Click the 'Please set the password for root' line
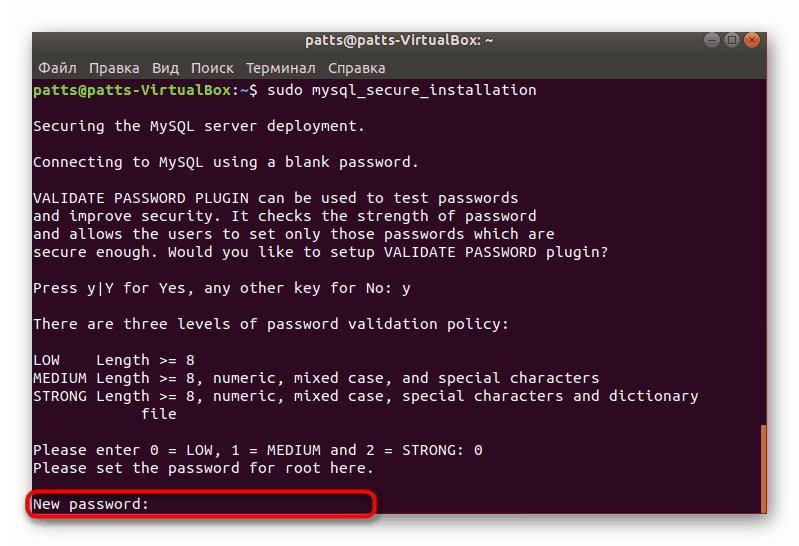Viewport: 799px width, 546px height. [203, 469]
